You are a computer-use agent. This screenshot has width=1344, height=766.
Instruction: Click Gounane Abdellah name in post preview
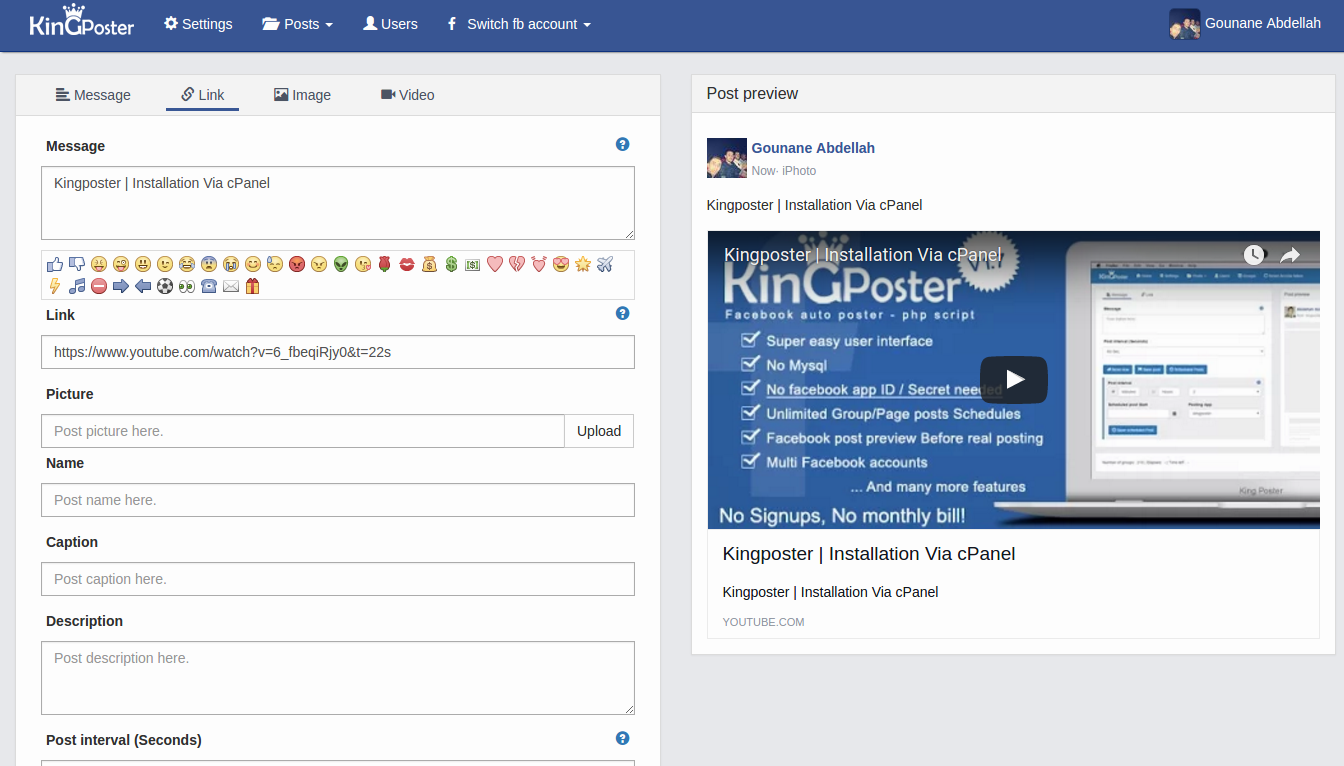point(813,148)
